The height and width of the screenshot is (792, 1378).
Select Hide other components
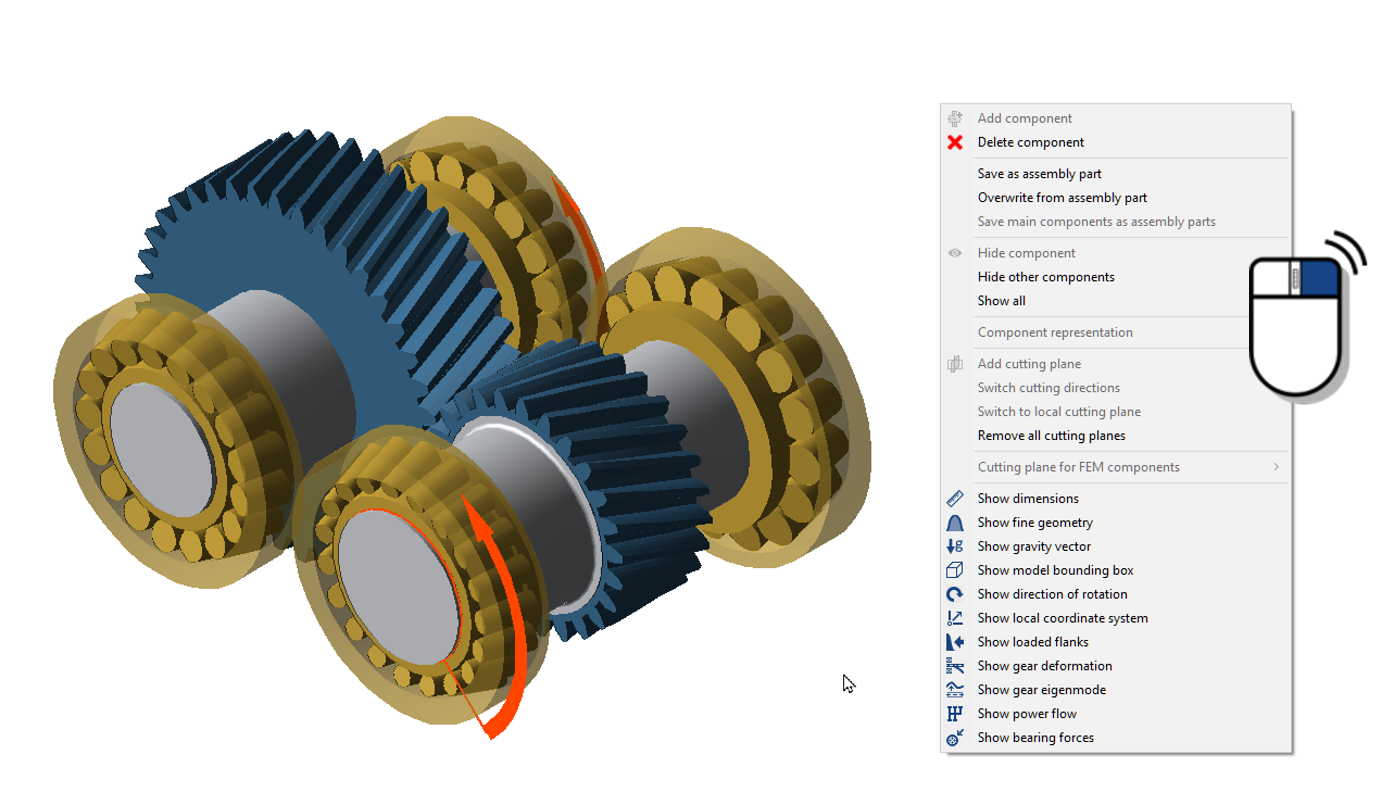coord(1045,277)
